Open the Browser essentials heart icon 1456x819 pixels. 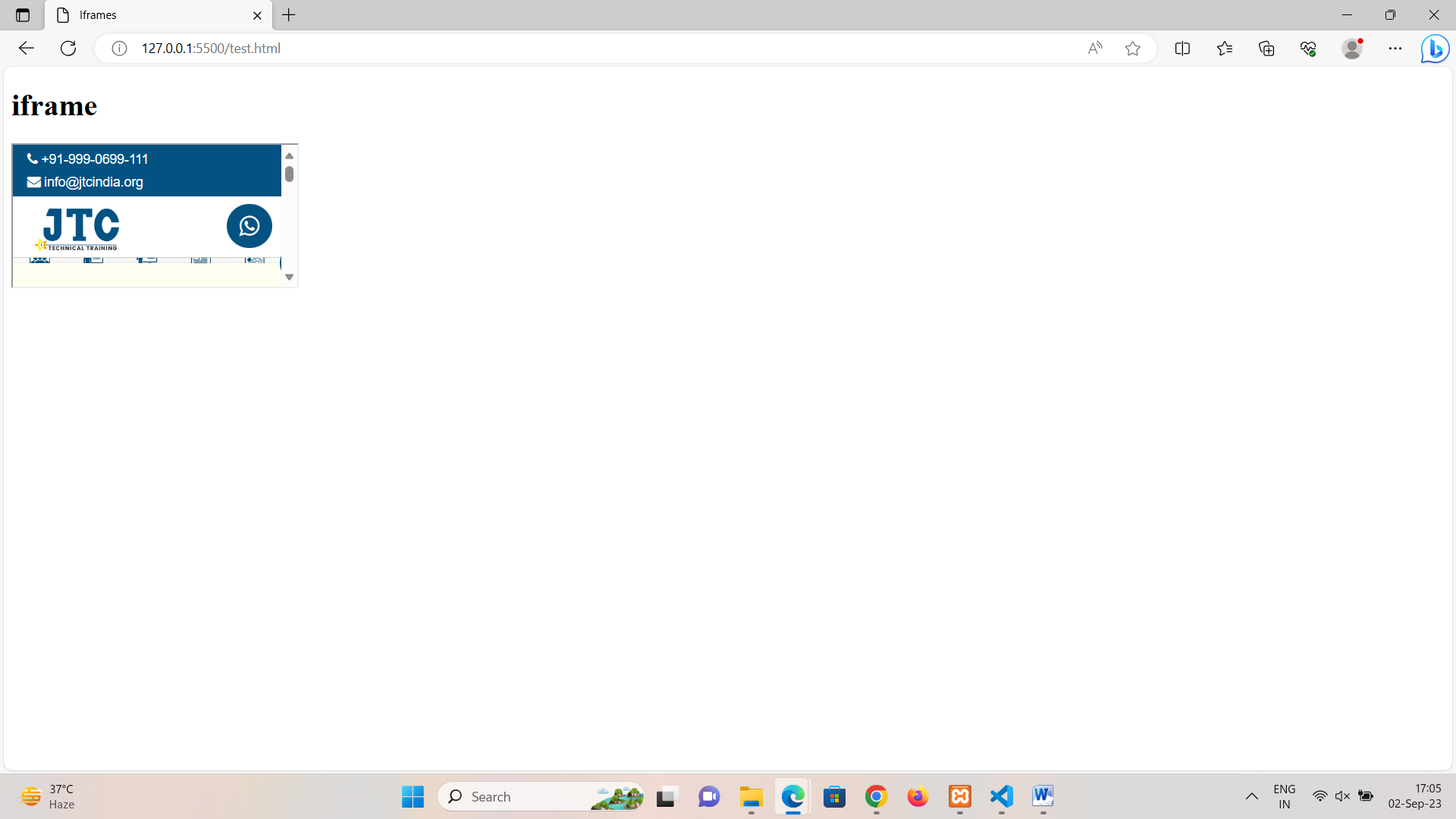[x=1308, y=49]
